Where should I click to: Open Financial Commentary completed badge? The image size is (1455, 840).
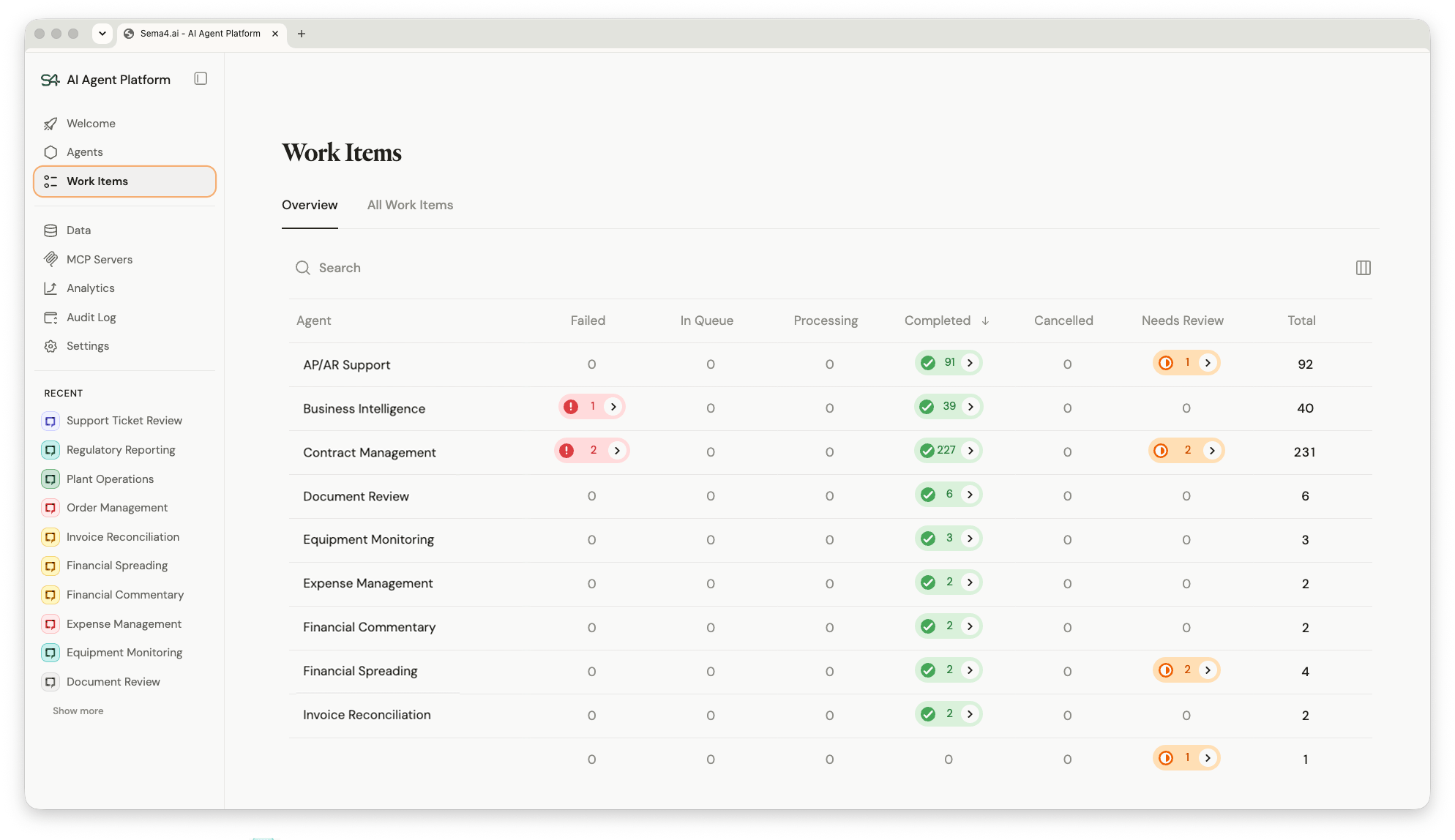(x=948, y=626)
